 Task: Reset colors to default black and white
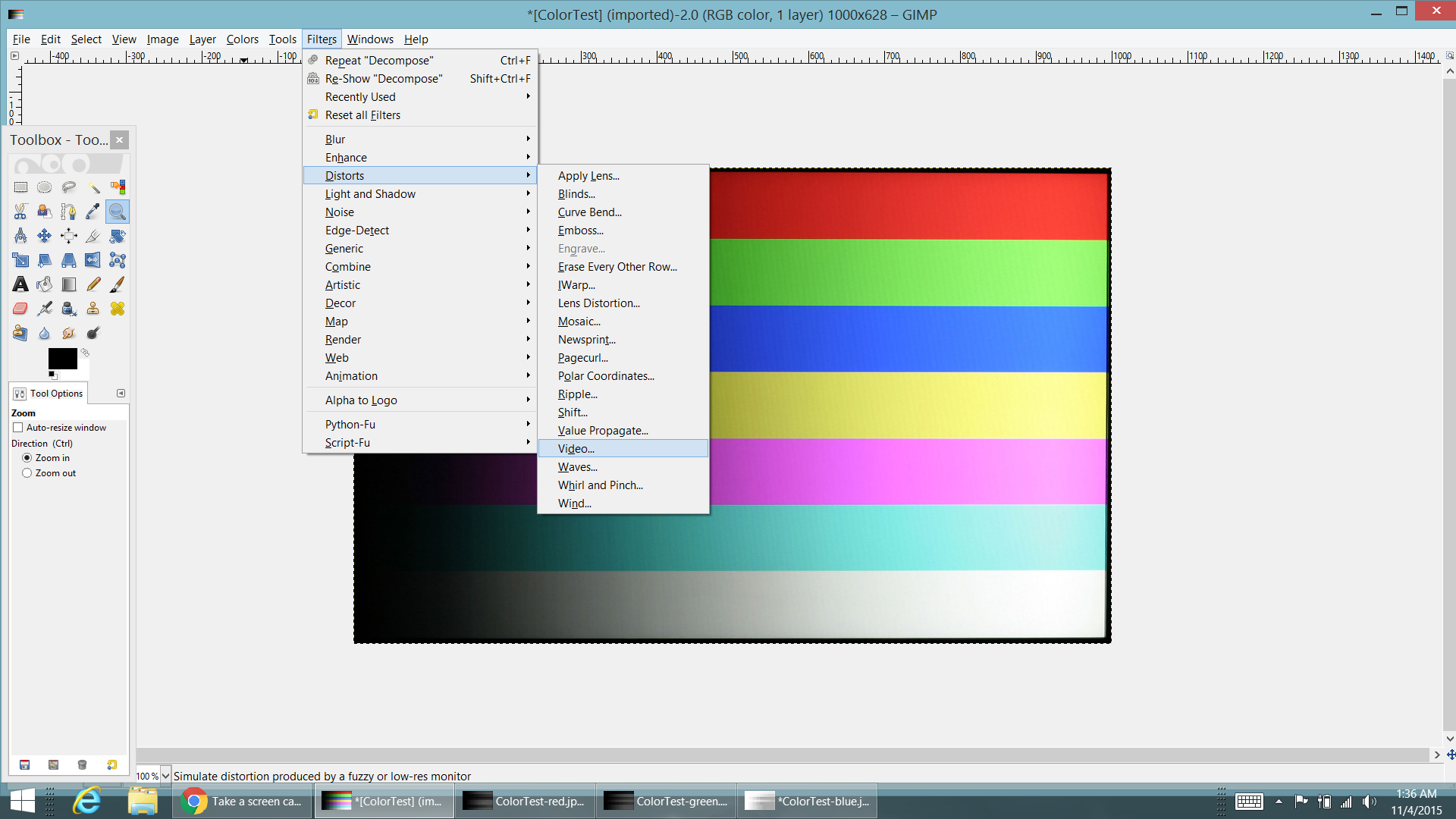(53, 375)
